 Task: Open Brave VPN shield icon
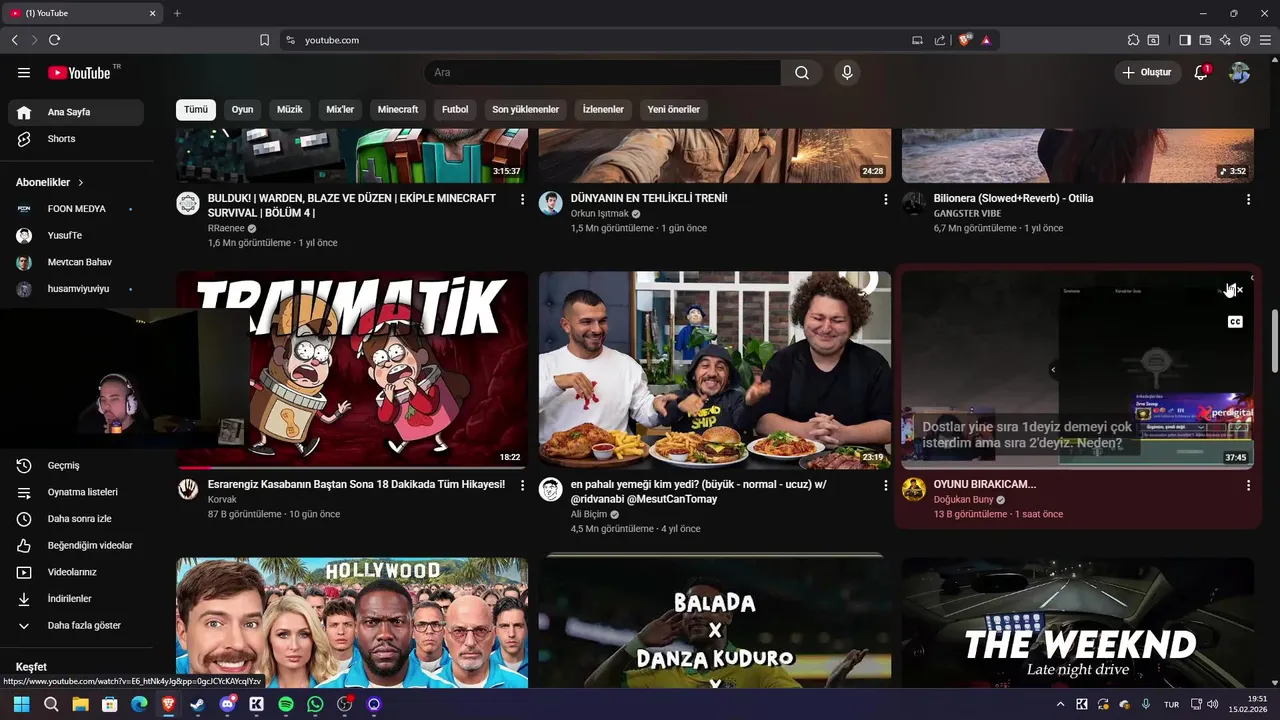(x=1245, y=40)
